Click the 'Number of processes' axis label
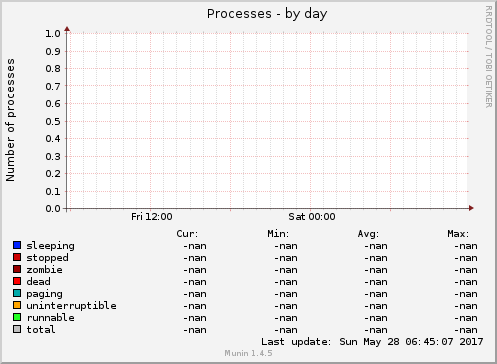 pos(10,120)
